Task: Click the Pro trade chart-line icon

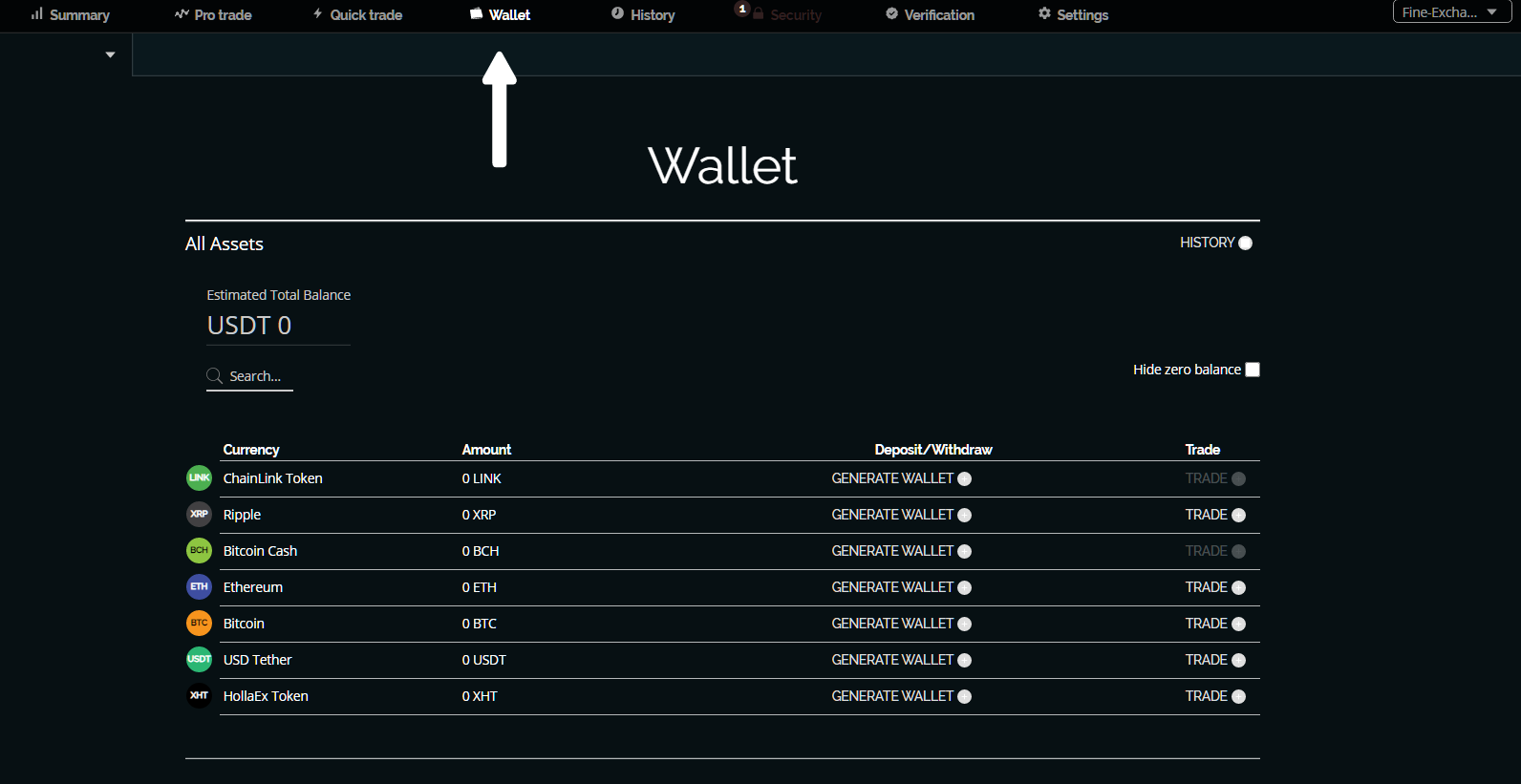Action: [182, 13]
